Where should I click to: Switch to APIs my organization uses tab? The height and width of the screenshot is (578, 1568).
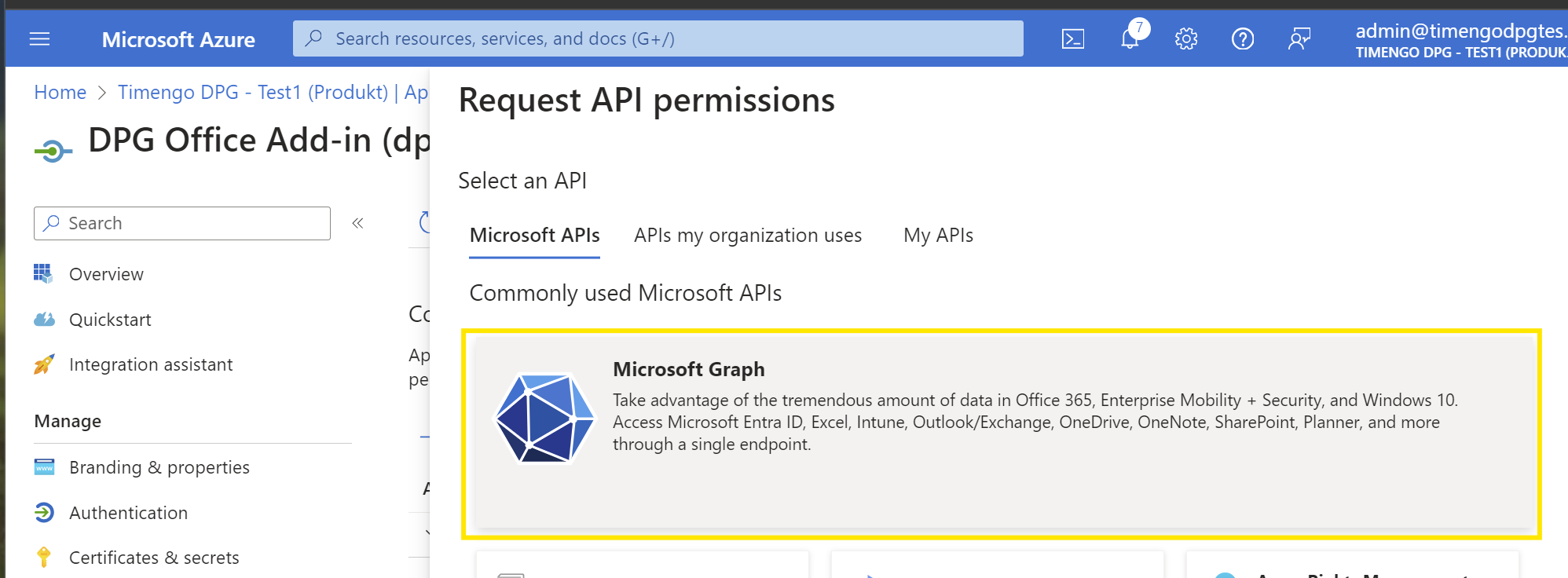click(x=747, y=236)
